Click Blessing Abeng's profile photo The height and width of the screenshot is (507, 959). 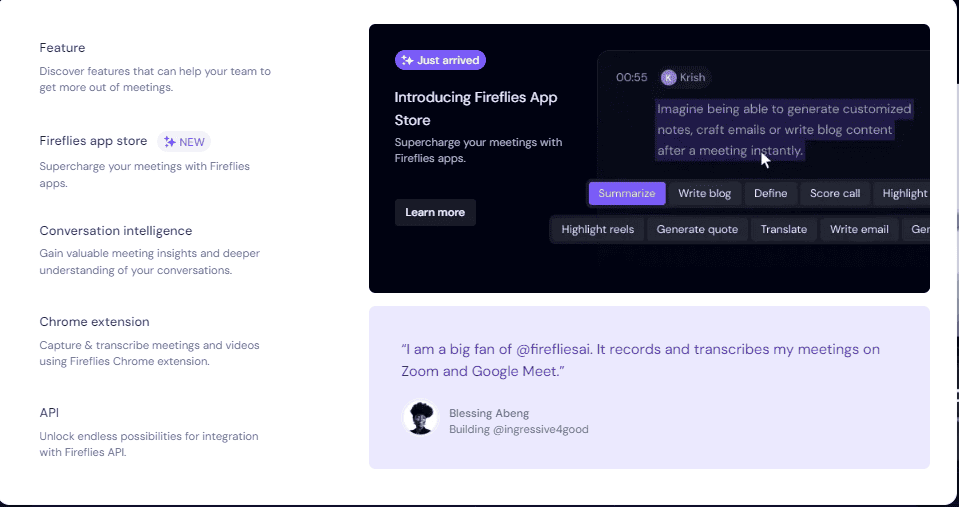(x=420, y=418)
